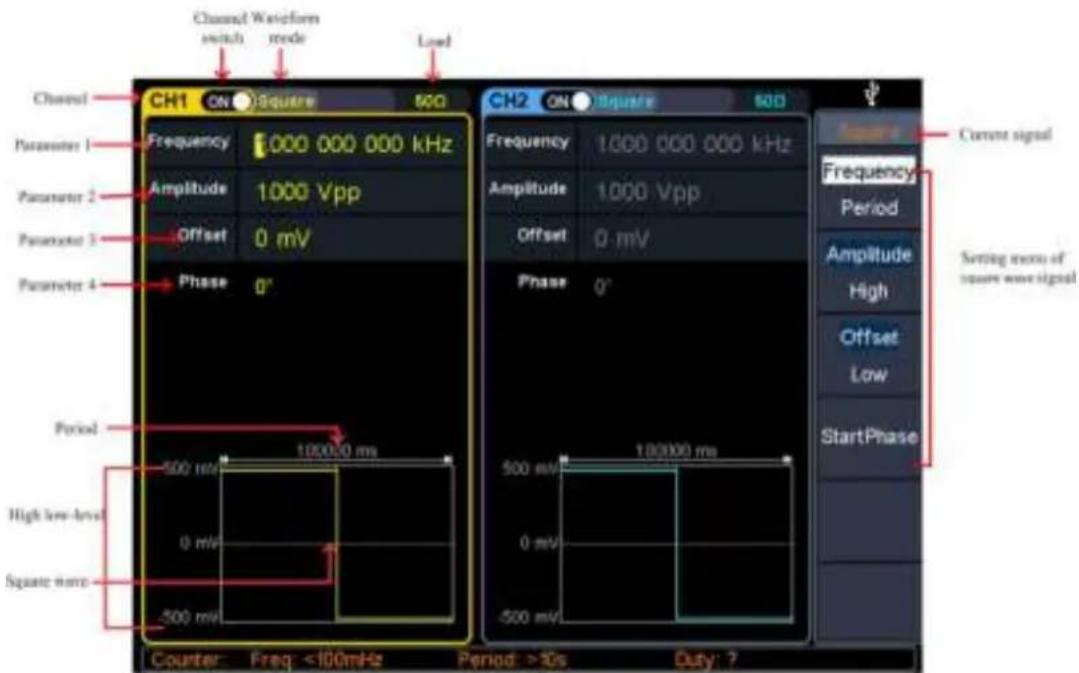The height and width of the screenshot is (673, 1079).
Task: Click CH1 Phase parameter label
Action: pyautogui.click(x=203, y=281)
